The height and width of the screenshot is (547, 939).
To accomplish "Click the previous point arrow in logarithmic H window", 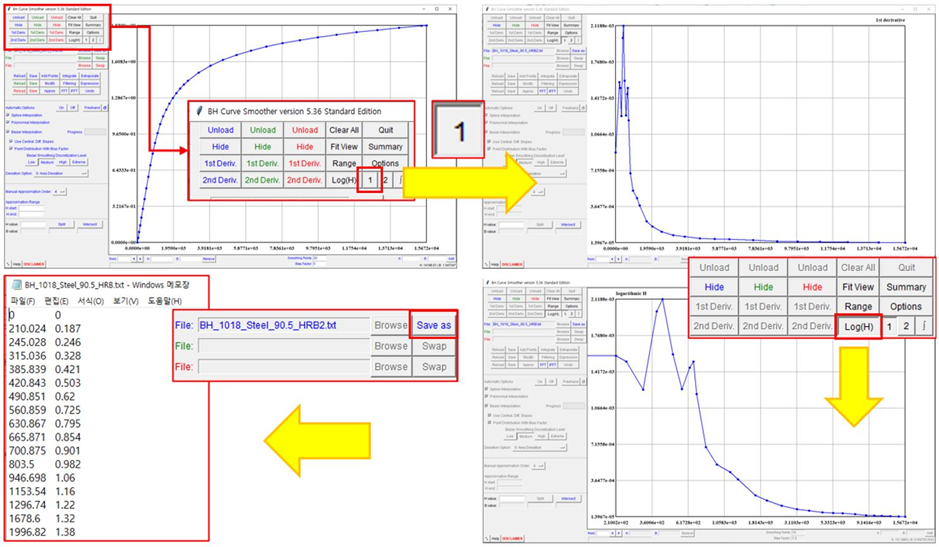I will point(612,533).
